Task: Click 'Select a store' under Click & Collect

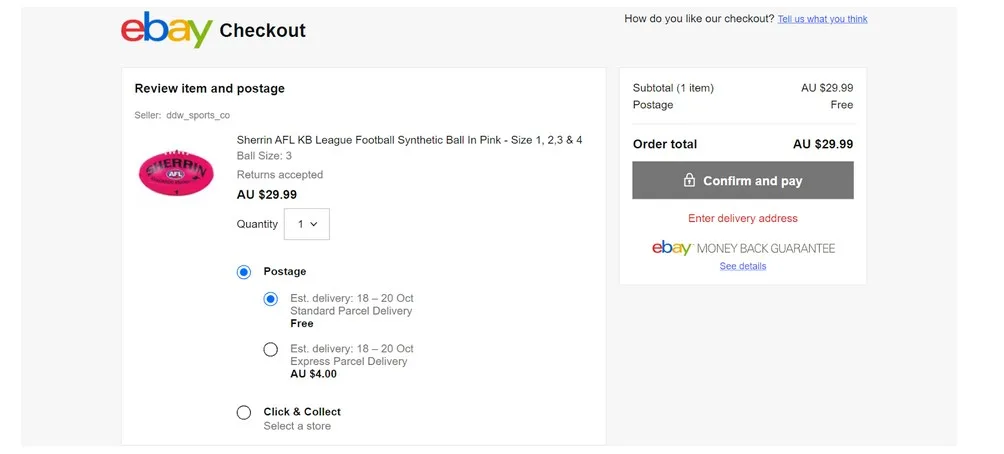Action: (297, 426)
